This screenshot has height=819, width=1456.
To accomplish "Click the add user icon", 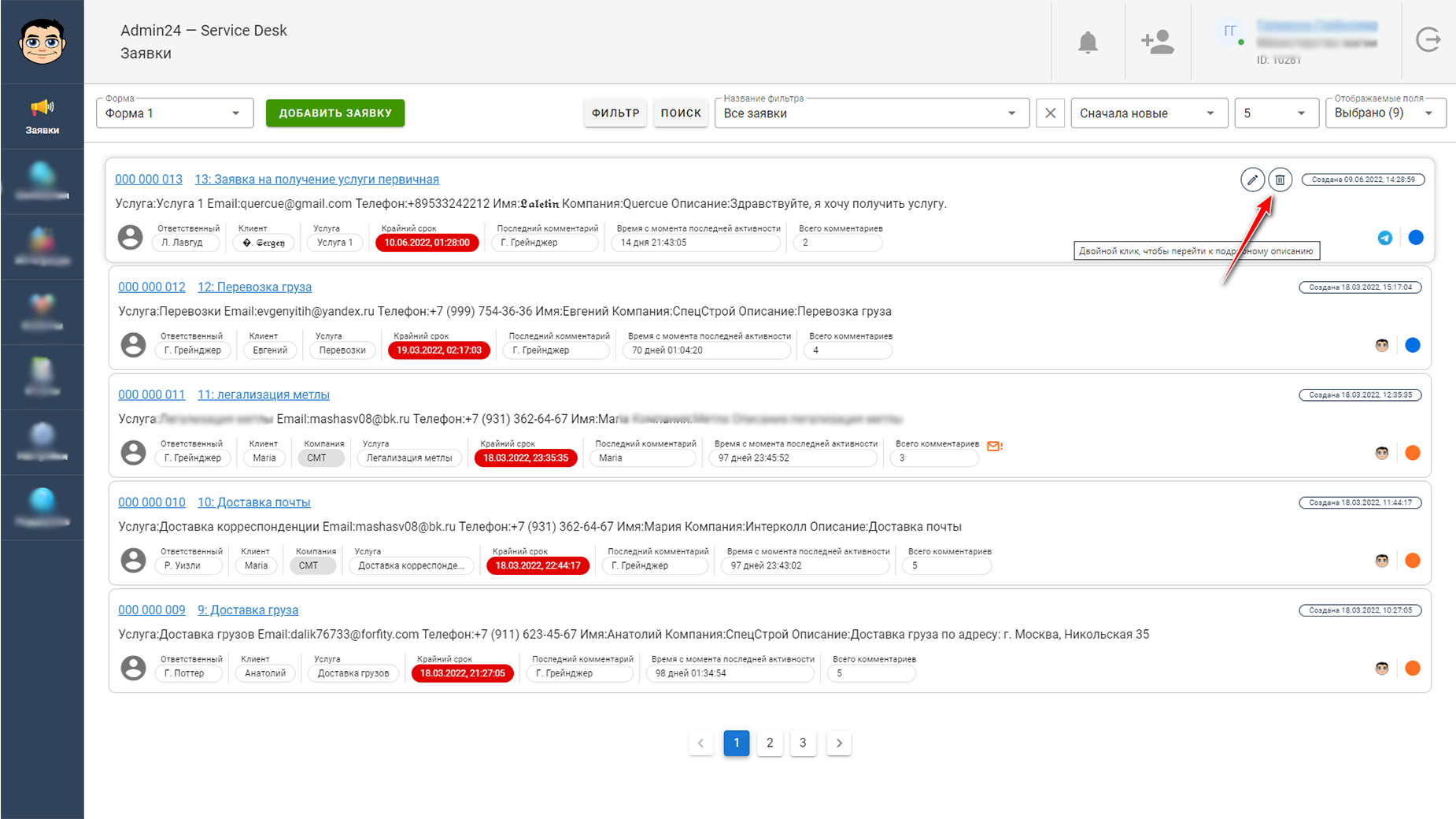I will [1158, 42].
